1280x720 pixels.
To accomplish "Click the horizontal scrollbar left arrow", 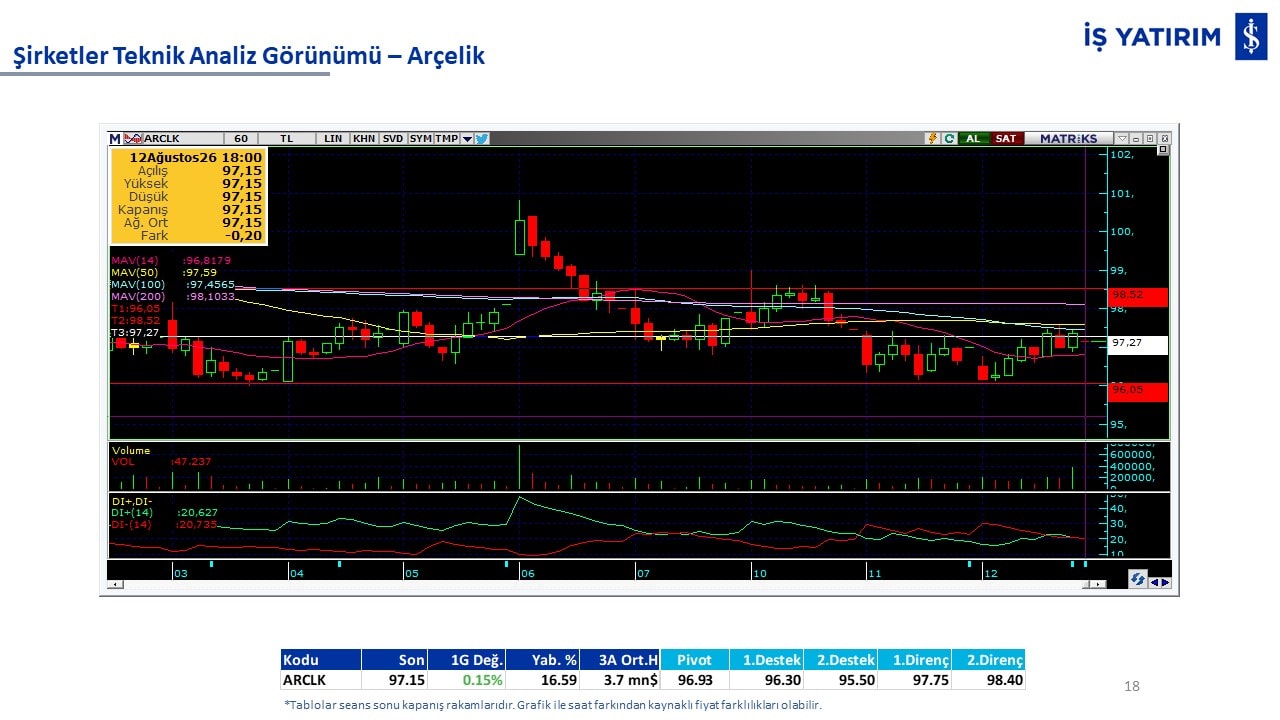I will [x=116, y=584].
